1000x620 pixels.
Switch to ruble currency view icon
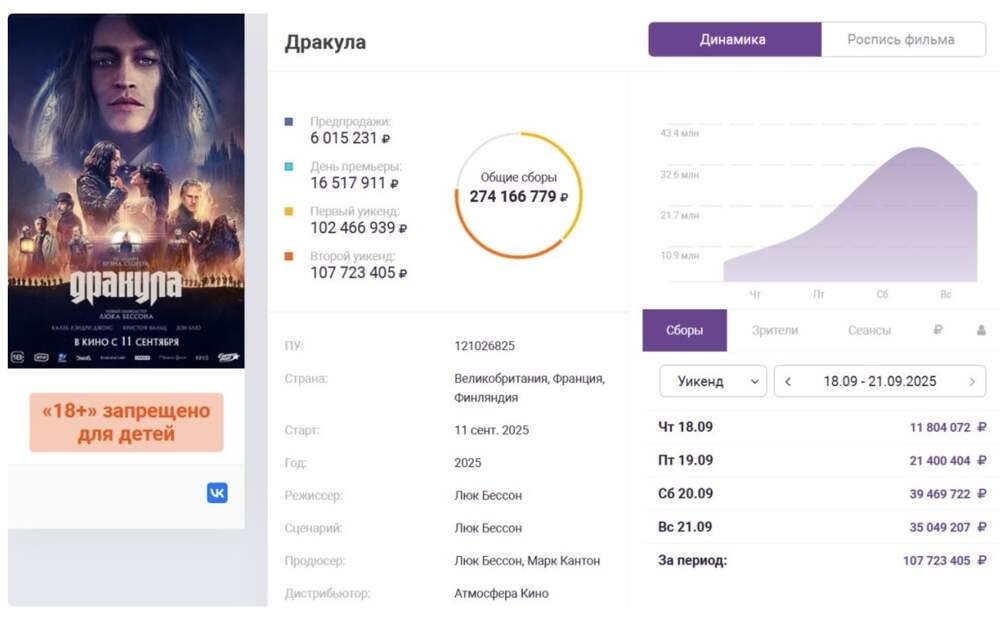point(937,330)
